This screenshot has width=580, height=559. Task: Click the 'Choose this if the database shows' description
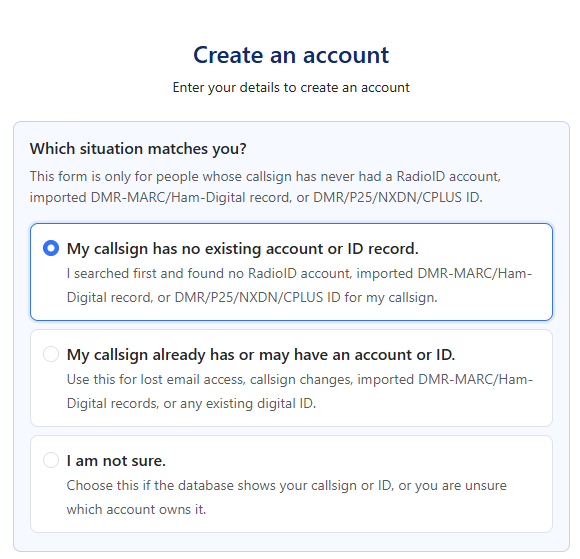pyautogui.click(x=287, y=497)
